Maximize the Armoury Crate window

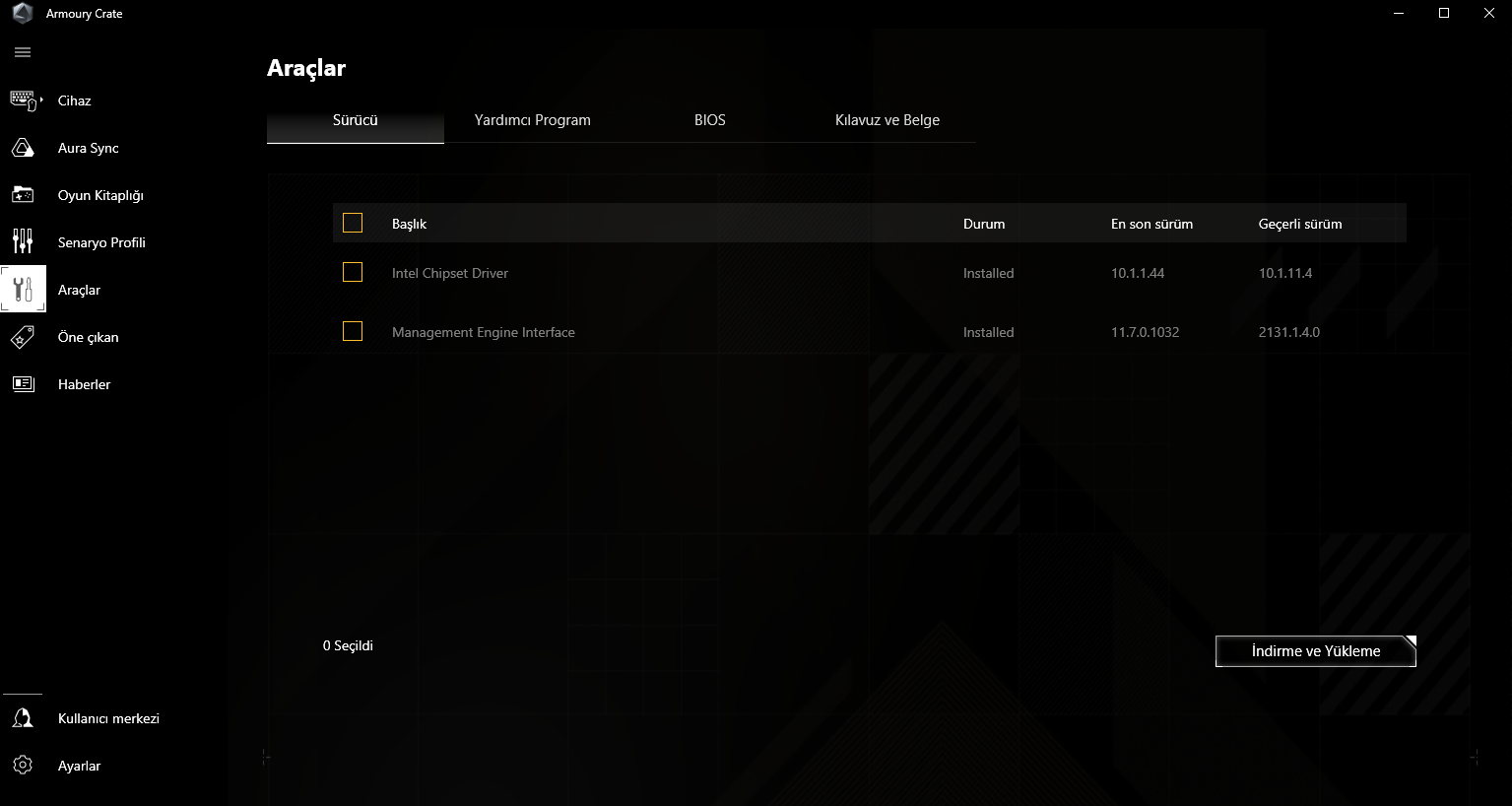[x=1444, y=13]
